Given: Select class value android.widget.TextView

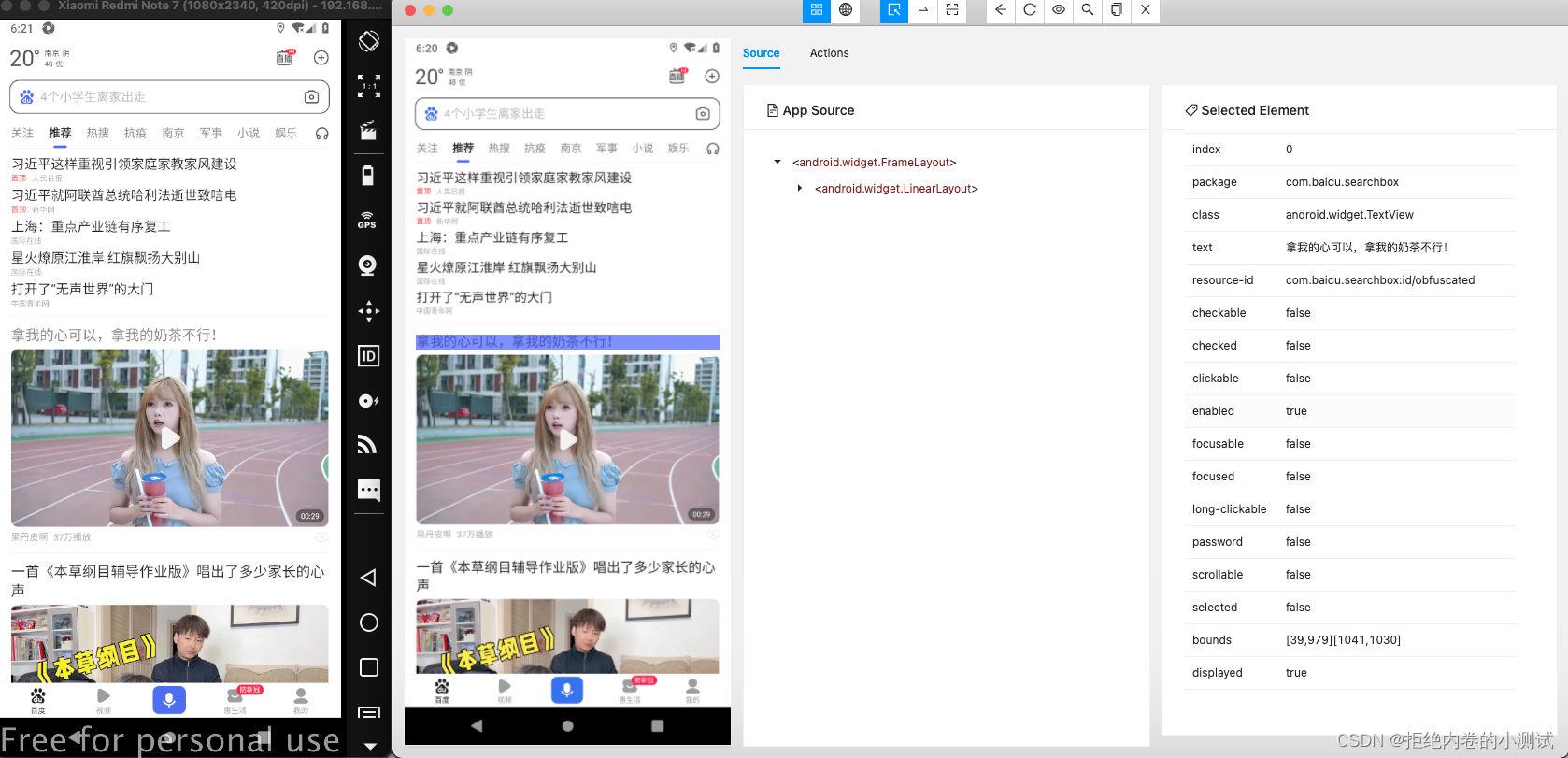Looking at the screenshot, I should [x=1349, y=215].
